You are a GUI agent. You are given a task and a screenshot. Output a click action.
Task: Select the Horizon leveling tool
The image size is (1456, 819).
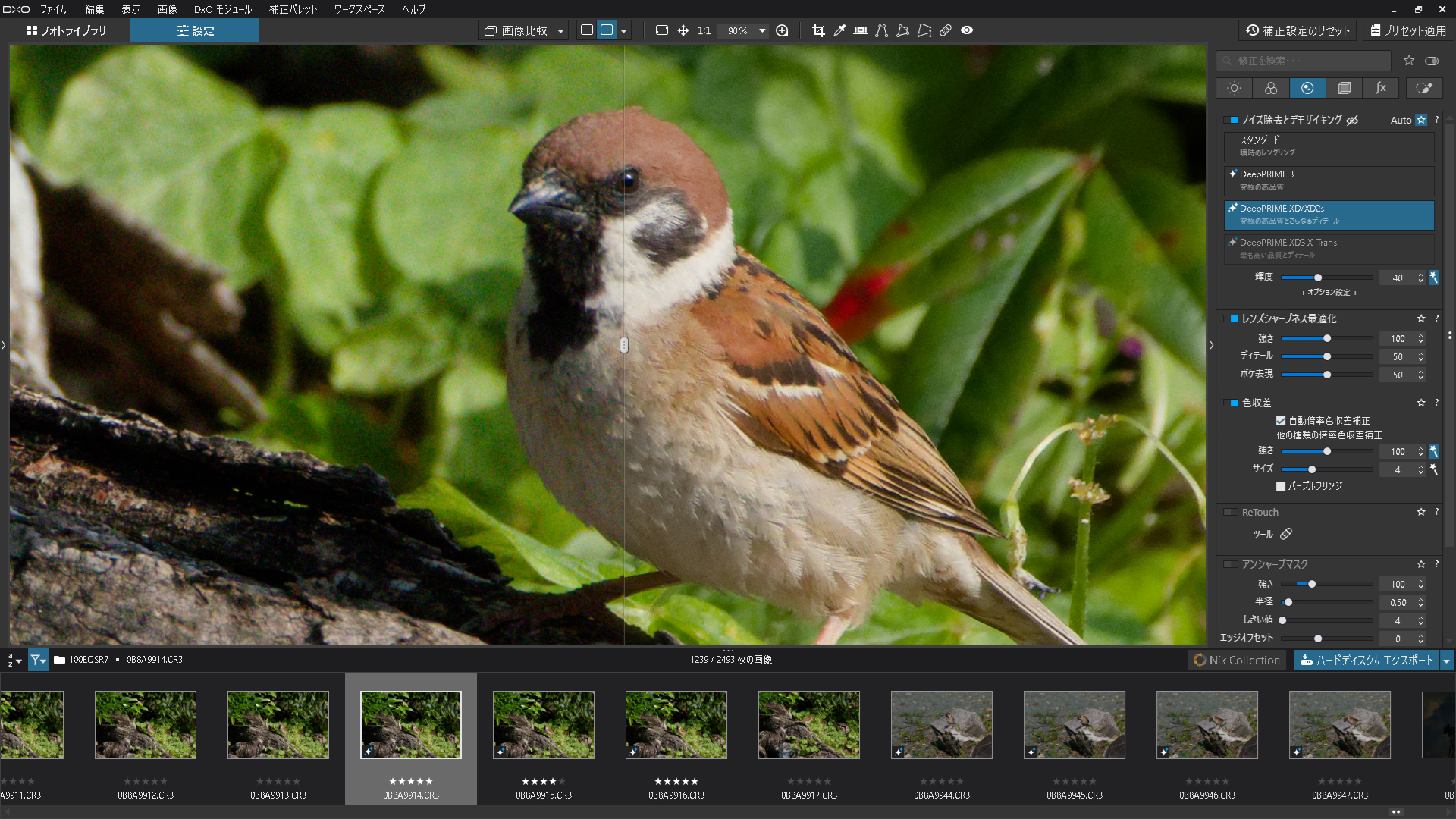(x=861, y=30)
